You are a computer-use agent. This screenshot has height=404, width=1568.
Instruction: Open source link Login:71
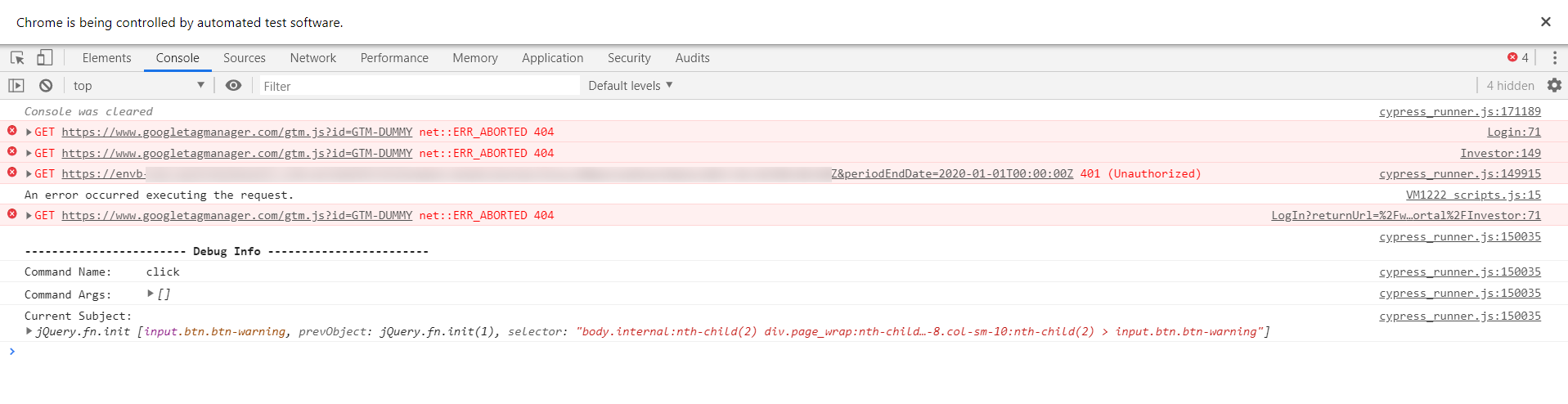pyautogui.click(x=1514, y=132)
